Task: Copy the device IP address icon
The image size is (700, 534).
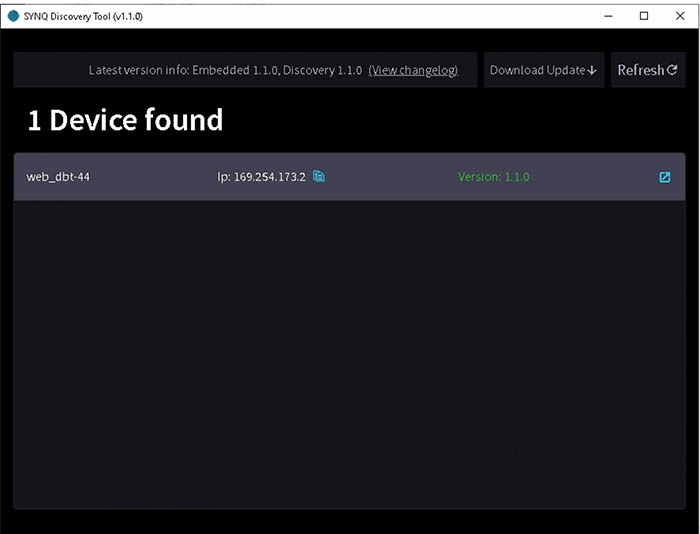Action: coord(319,177)
